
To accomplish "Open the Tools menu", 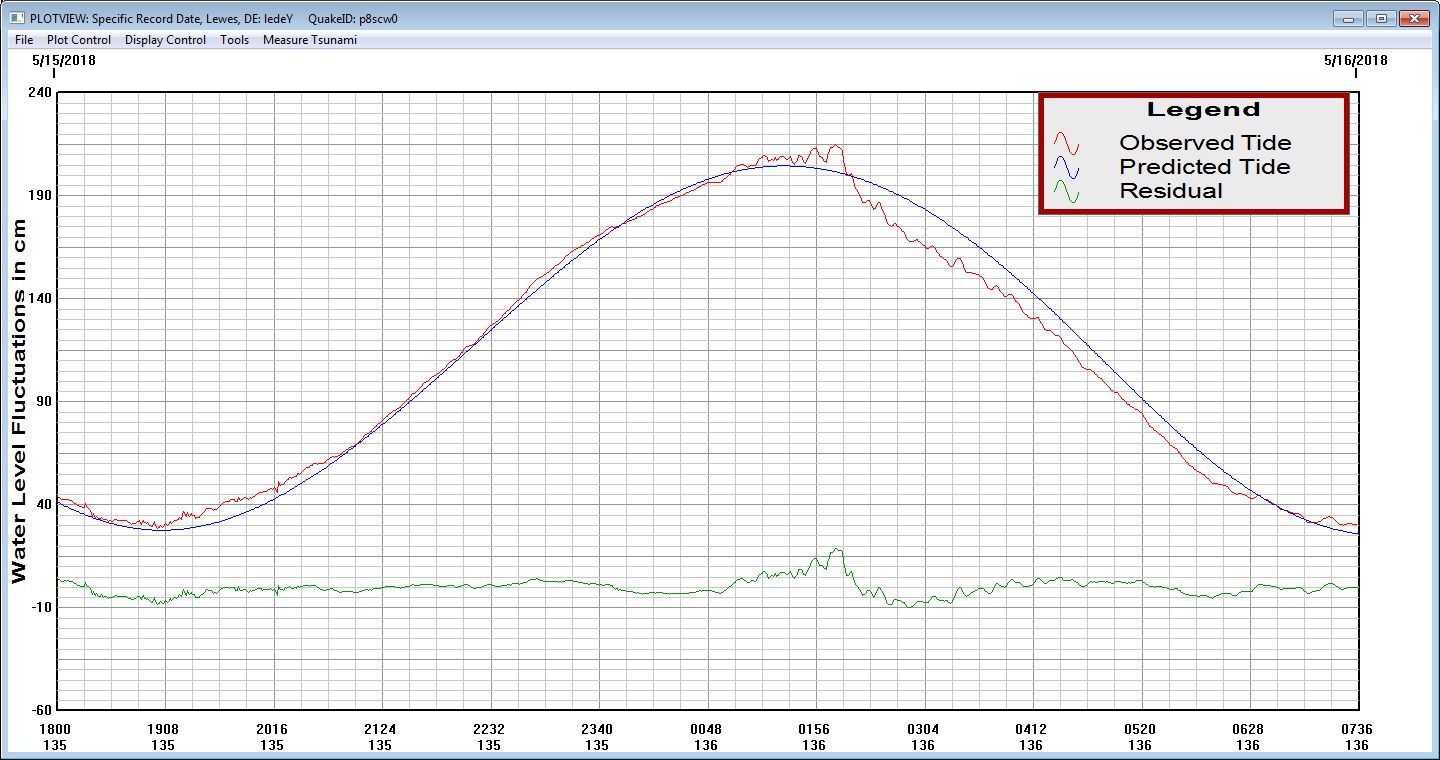I will pyautogui.click(x=235, y=40).
